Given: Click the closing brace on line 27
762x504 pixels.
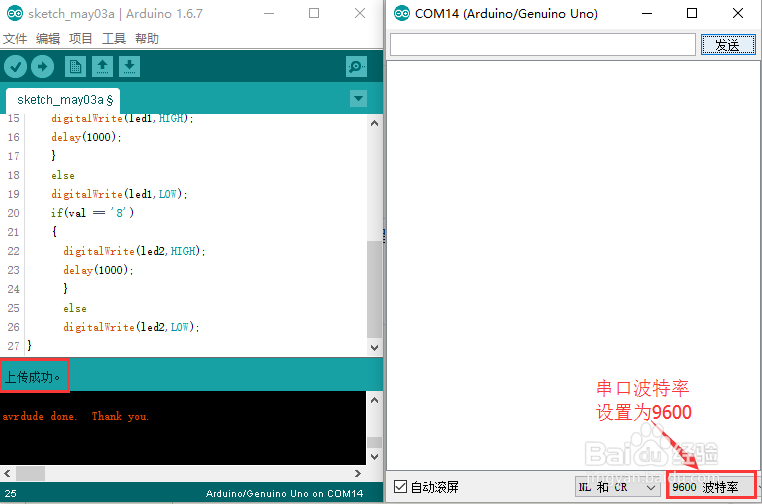Looking at the screenshot, I should coord(30,346).
